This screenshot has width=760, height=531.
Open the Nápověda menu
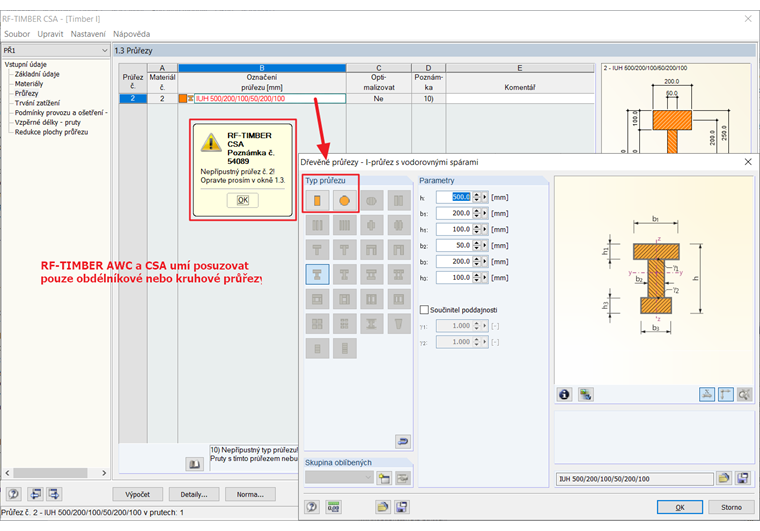click(131, 34)
